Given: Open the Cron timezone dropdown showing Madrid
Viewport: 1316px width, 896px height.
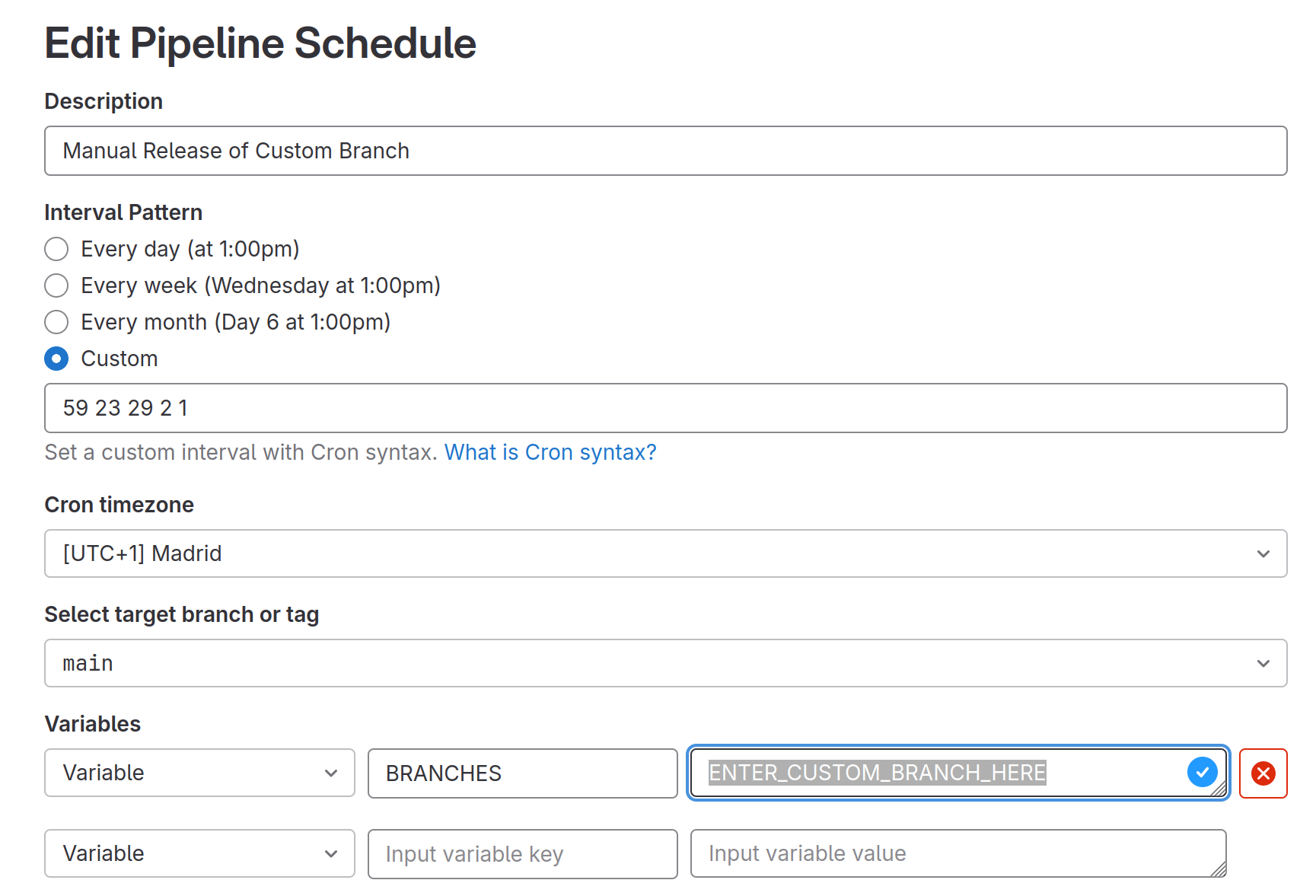Looking at the screenshot, I should tap(665, 553).
